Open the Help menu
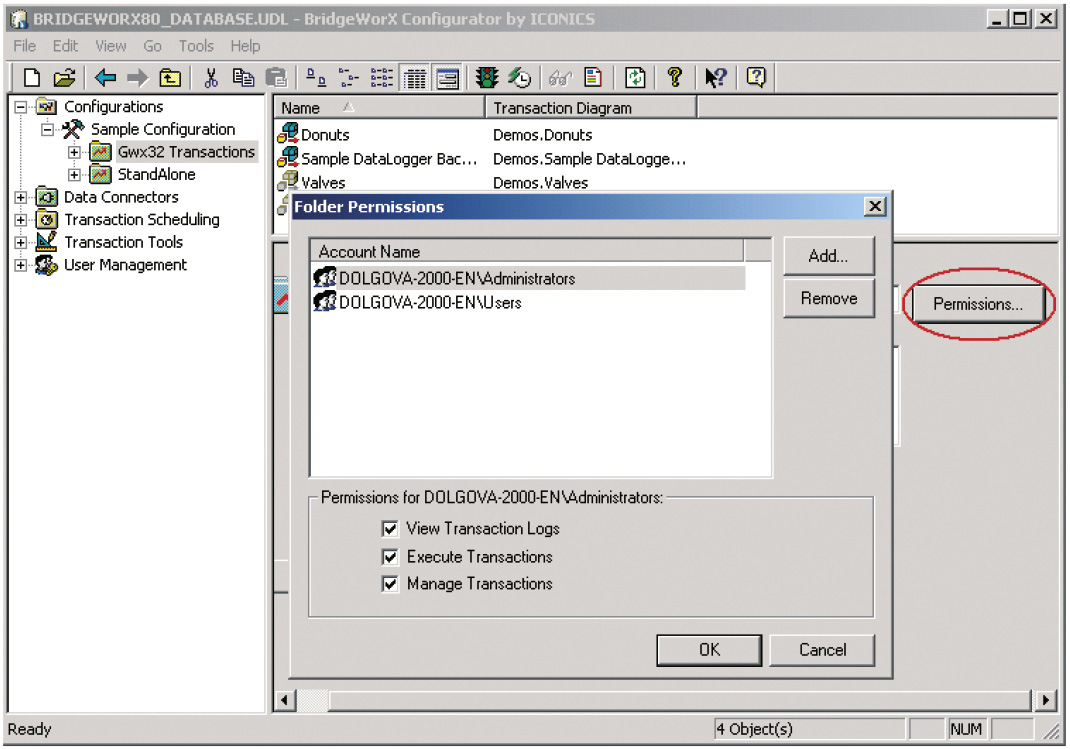This screenshot has height=749, width=1070. click(x=245, y=46)
